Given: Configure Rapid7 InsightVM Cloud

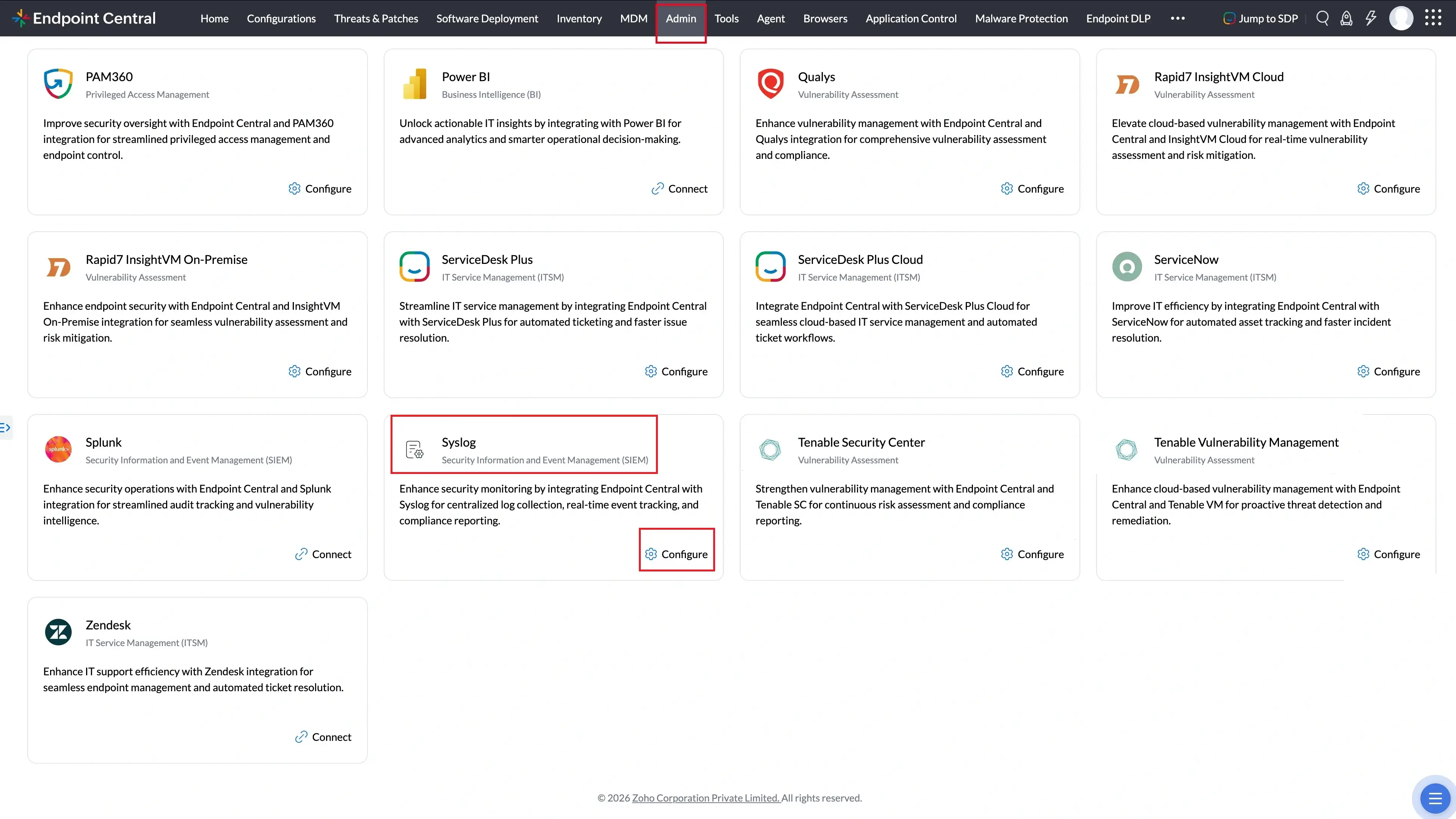Looking at the screenshot, I should 1388,189.
